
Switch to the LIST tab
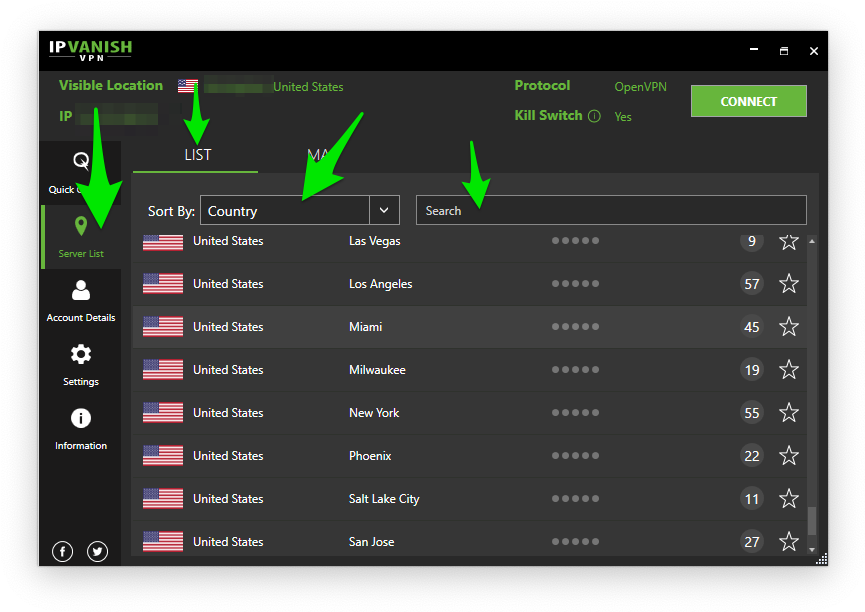(196, 156)
